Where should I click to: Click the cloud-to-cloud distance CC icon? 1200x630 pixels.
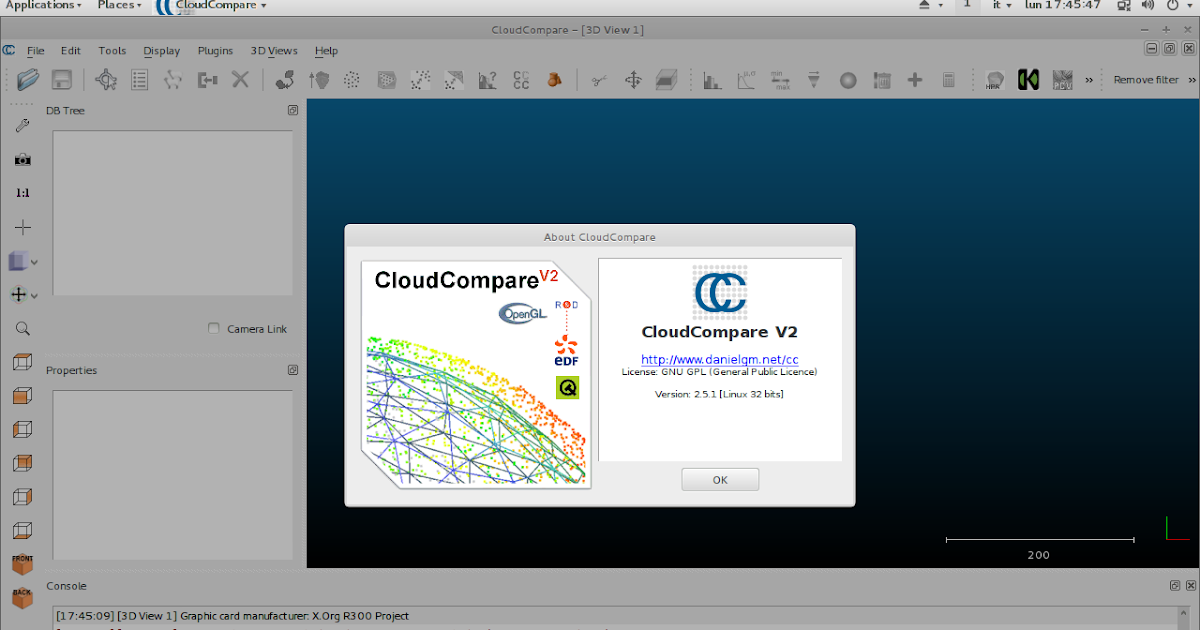tap(521, 80)
